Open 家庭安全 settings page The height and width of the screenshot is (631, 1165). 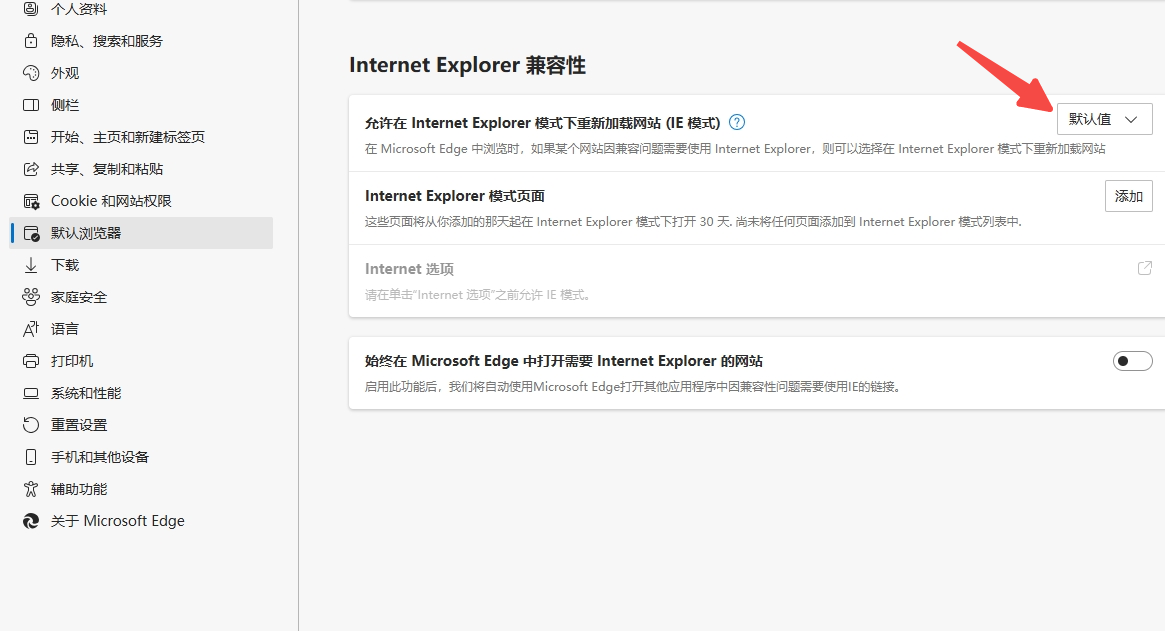click(141, 297)
